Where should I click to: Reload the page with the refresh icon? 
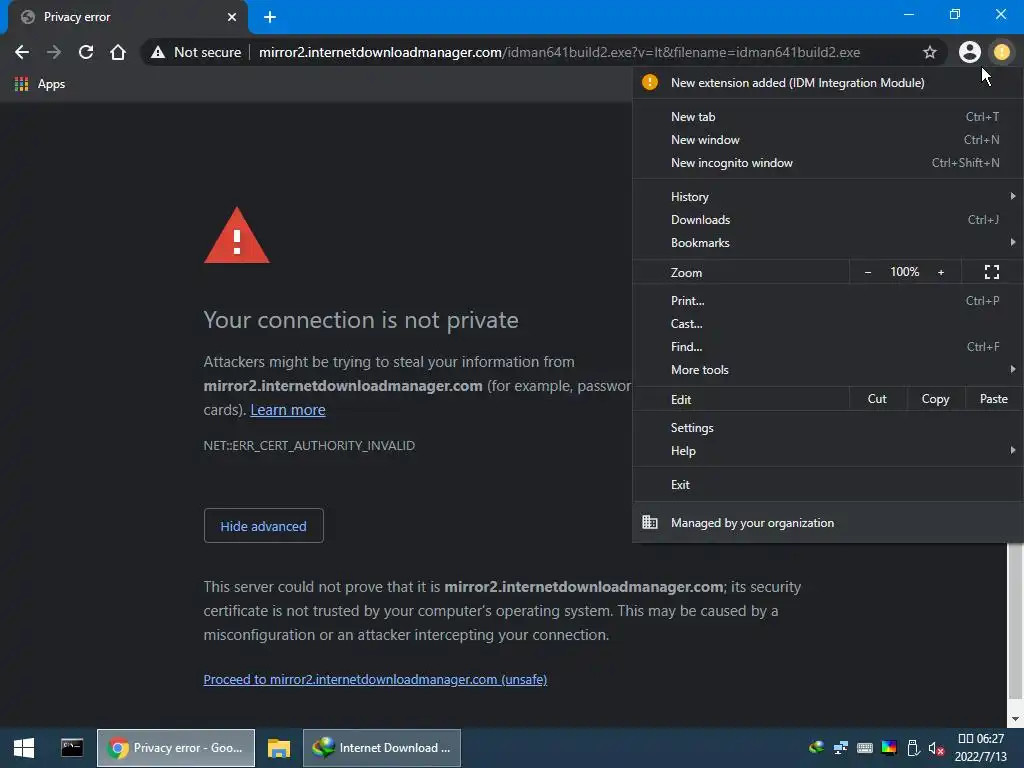click(x=86, y=52)
